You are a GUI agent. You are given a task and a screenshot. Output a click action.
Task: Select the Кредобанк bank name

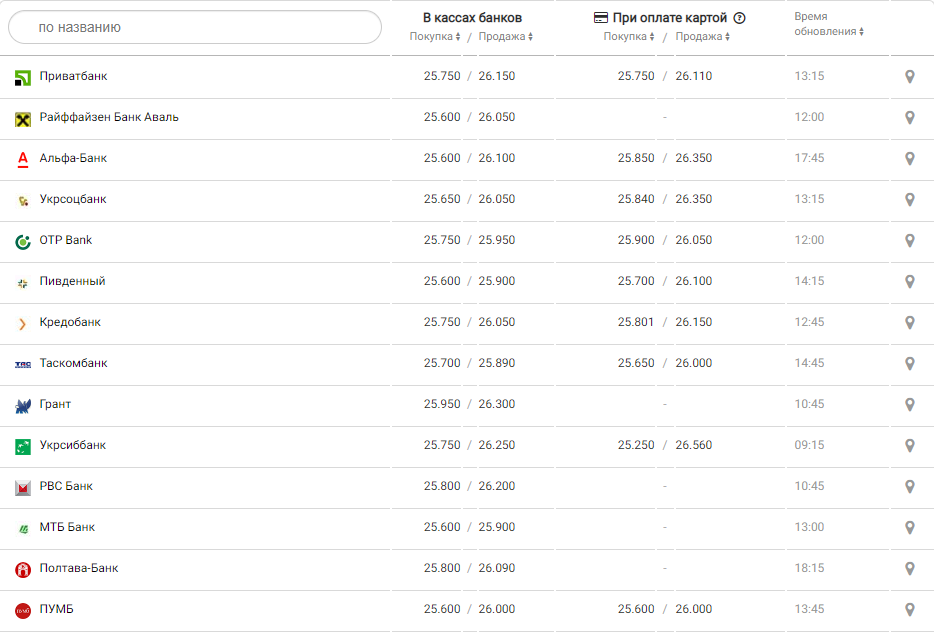tap(70, 322)
